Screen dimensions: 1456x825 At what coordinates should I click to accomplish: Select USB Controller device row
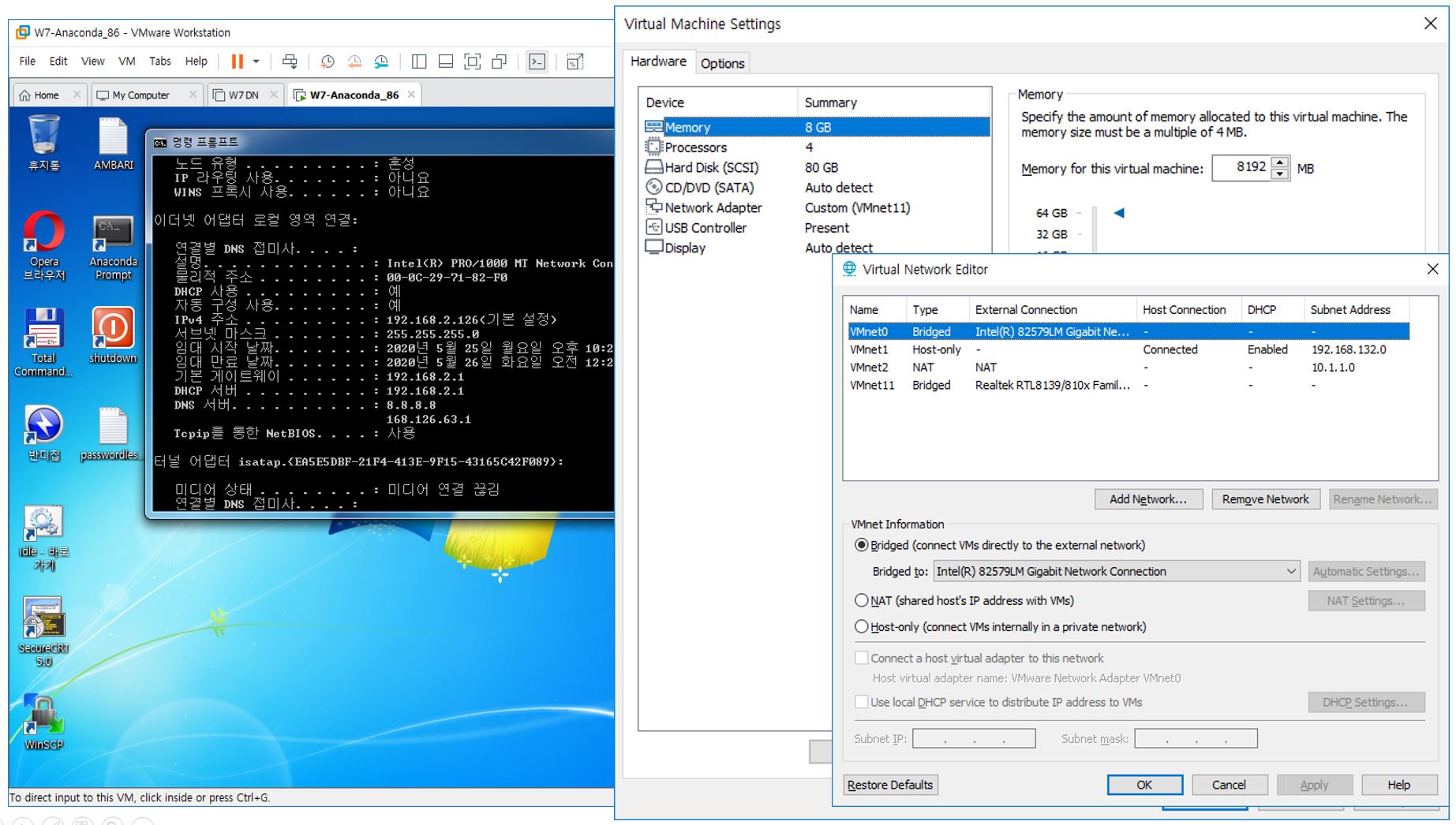point(817,228)
